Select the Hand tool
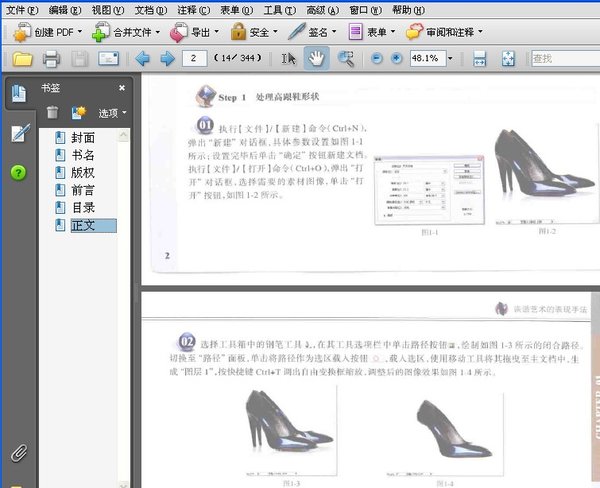Image resolution: width=600 pixels, height=488 pixels. click(x=316, y=58)
